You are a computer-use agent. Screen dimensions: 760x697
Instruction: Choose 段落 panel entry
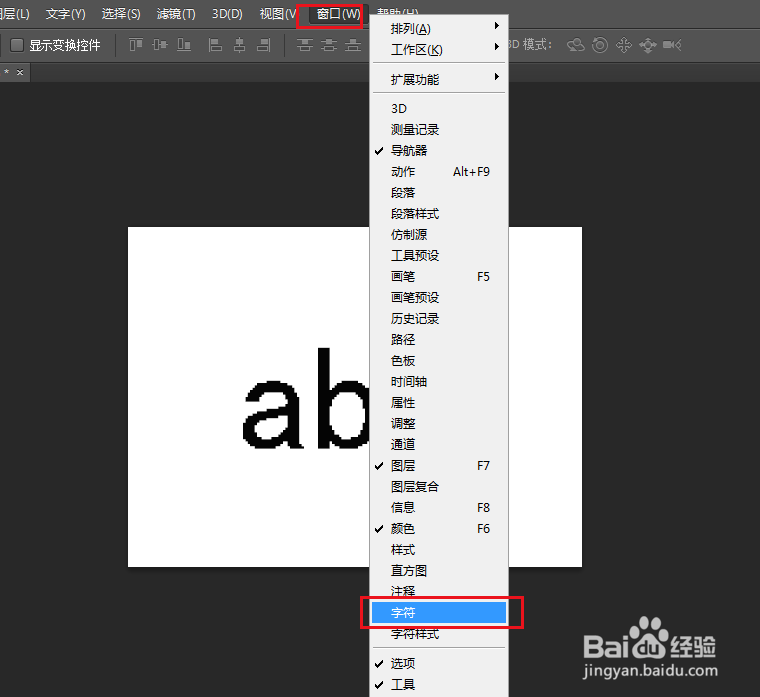point(439,192)
